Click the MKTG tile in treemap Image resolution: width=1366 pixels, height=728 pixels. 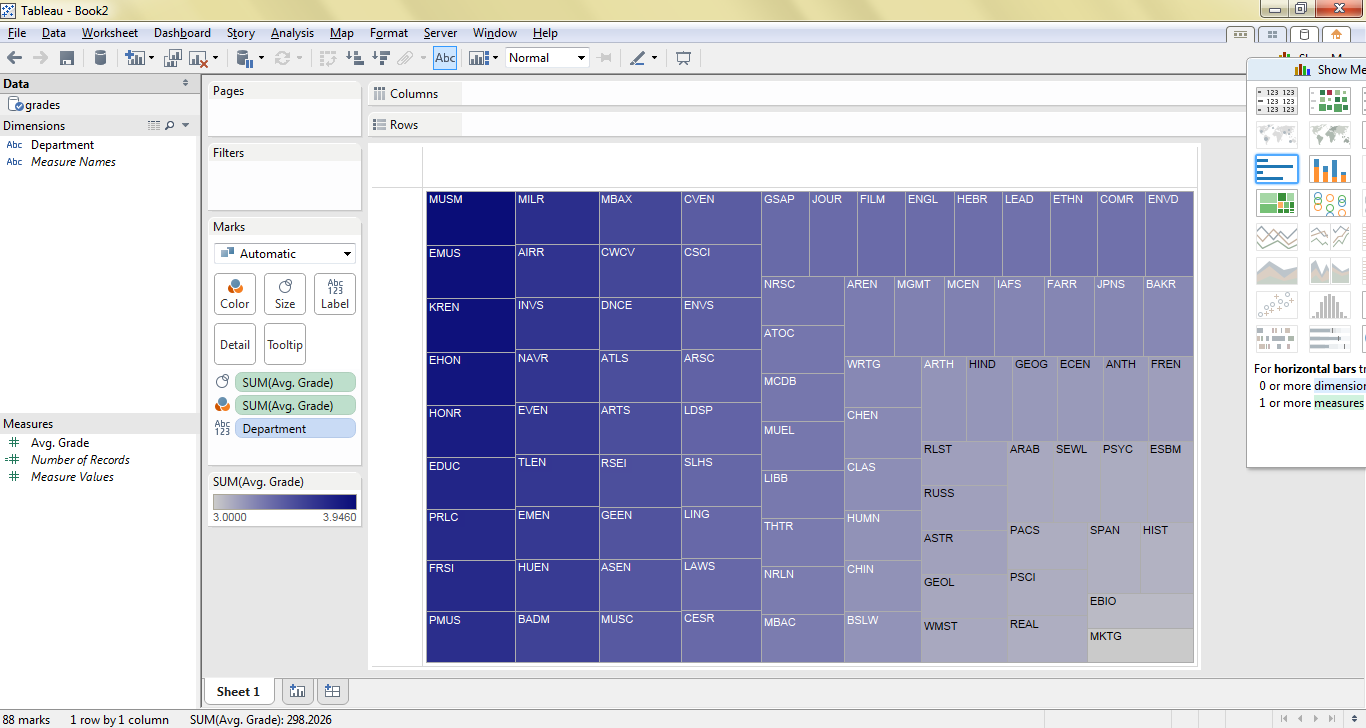click(x=1140, y=645)
